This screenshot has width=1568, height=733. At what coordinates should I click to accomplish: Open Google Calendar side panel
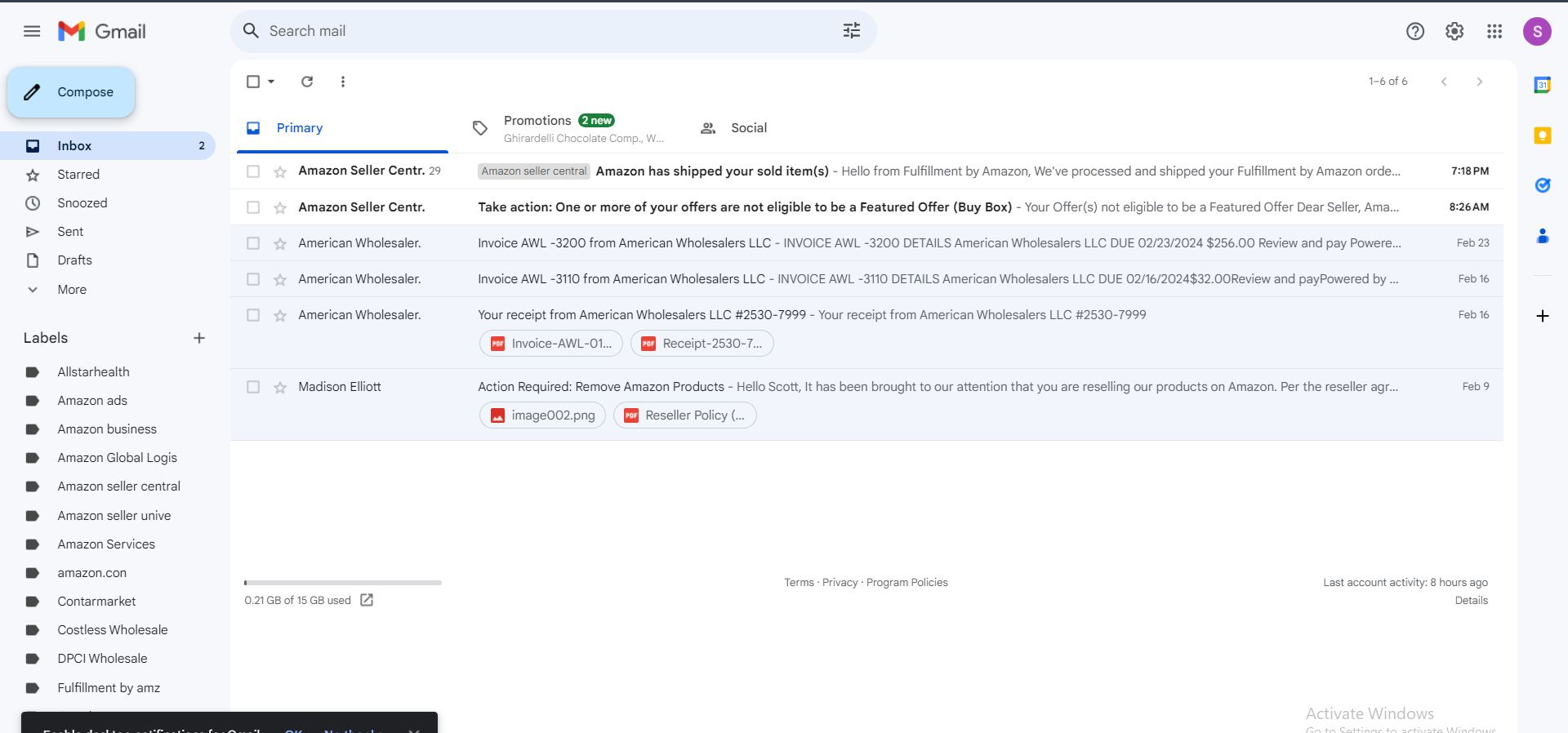click(1543, 85)
